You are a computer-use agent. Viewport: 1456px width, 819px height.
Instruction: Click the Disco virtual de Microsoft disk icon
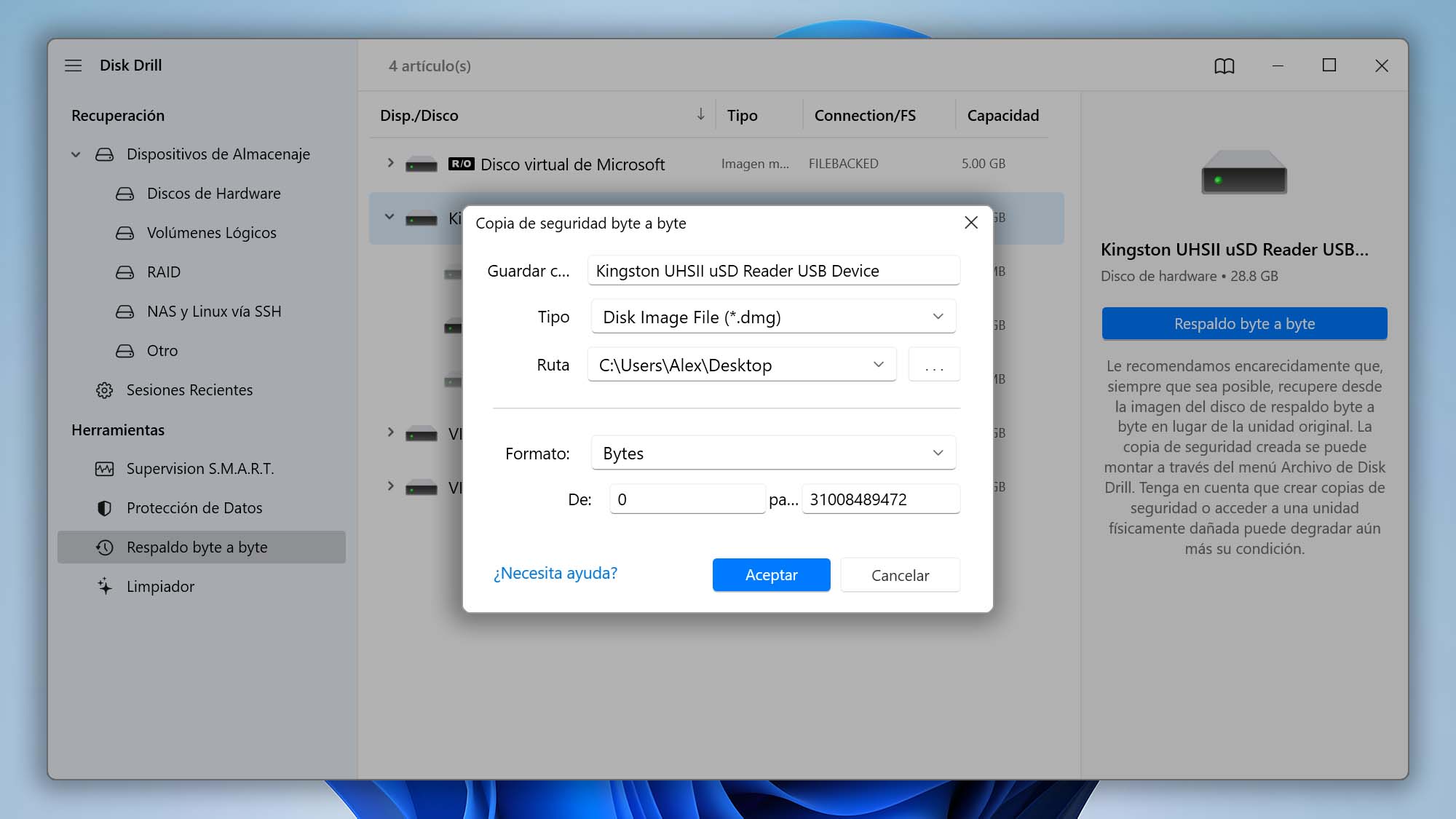click(x=422, y=164)
